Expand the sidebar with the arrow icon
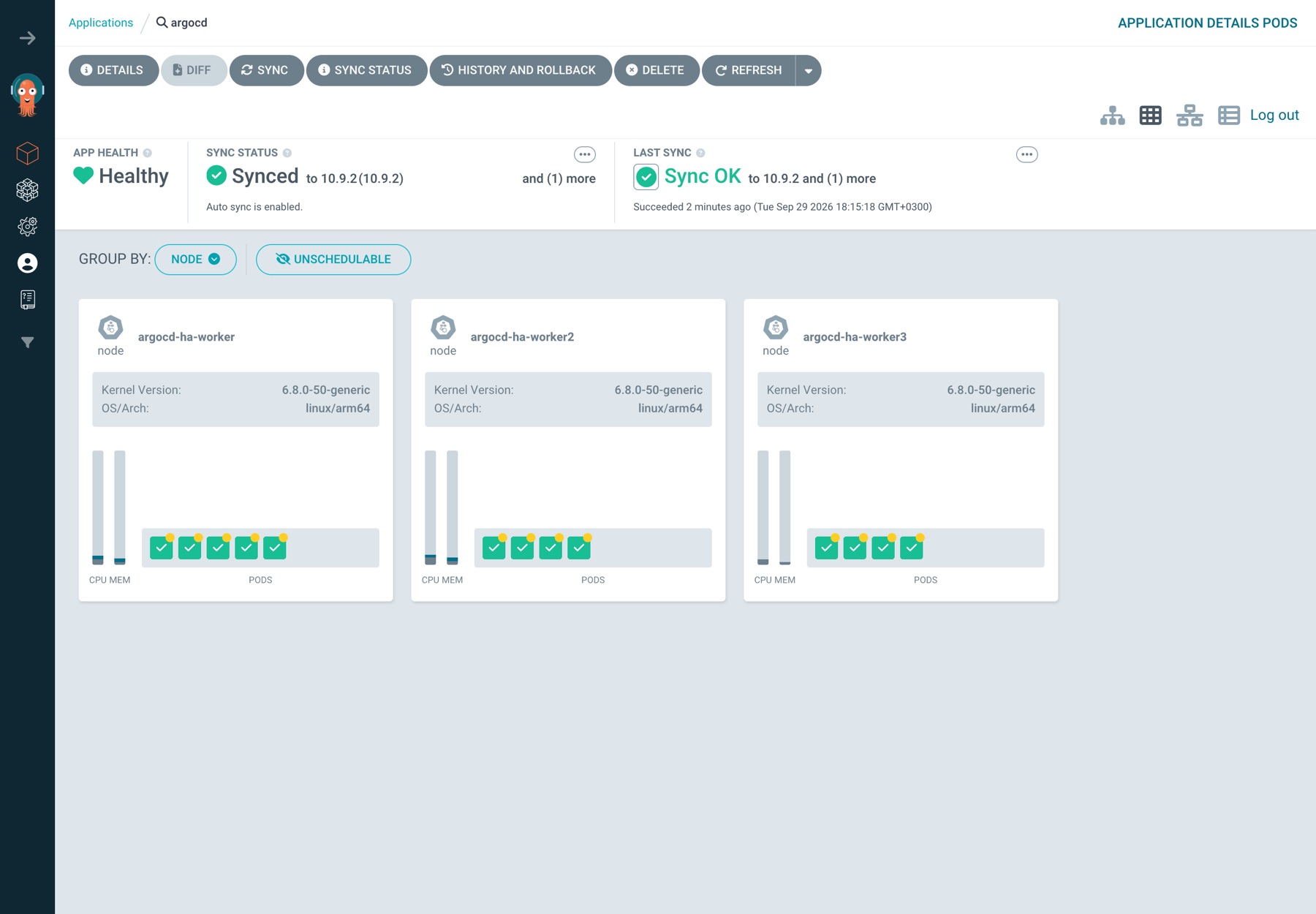This screenshot has height=914, width=1316. tap(28, 38)
